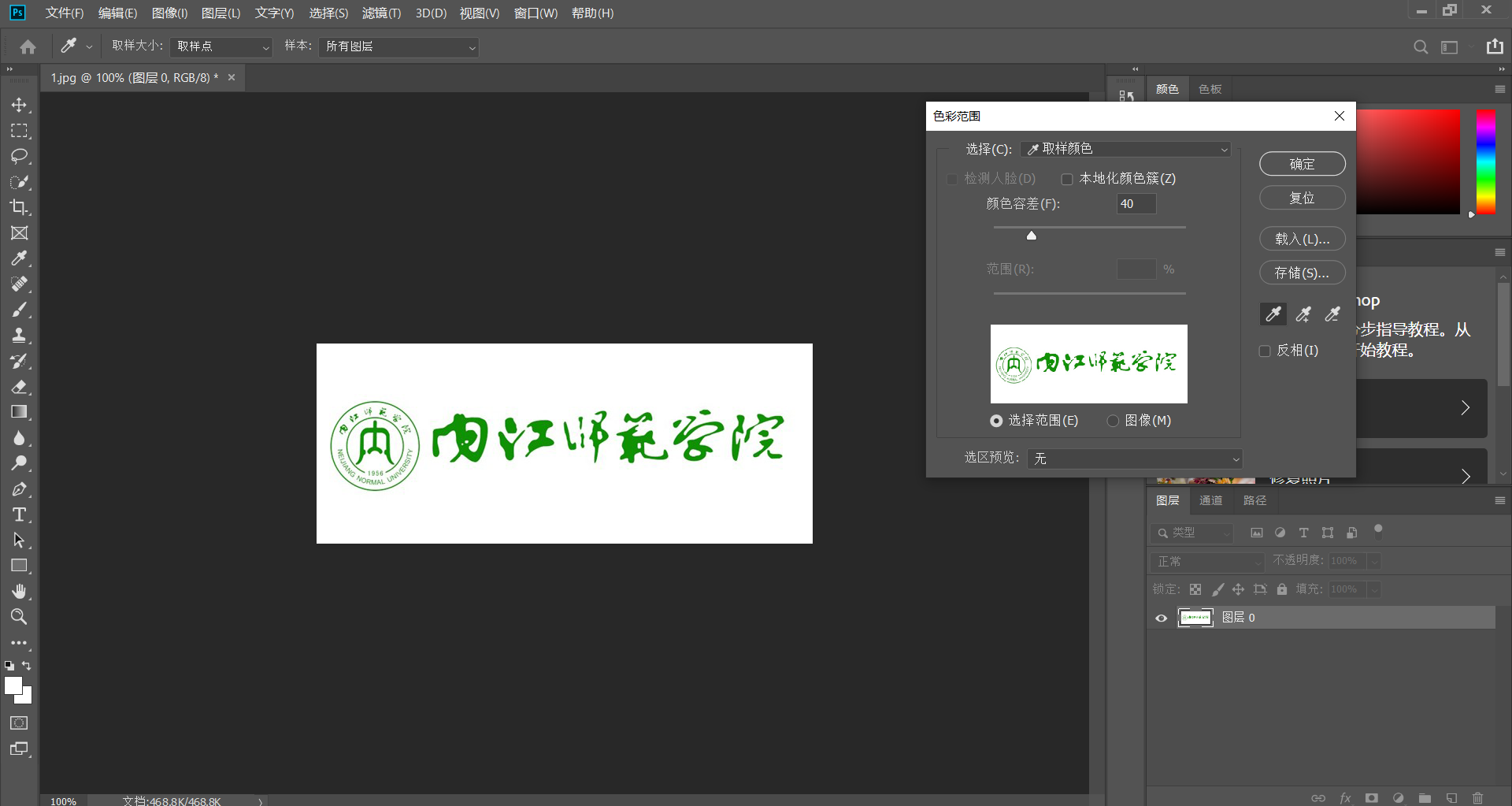The height and width of the screenshot is (806, 1512).
Task: Select the Rectangular Marquee tool
Action: point(19,131)
